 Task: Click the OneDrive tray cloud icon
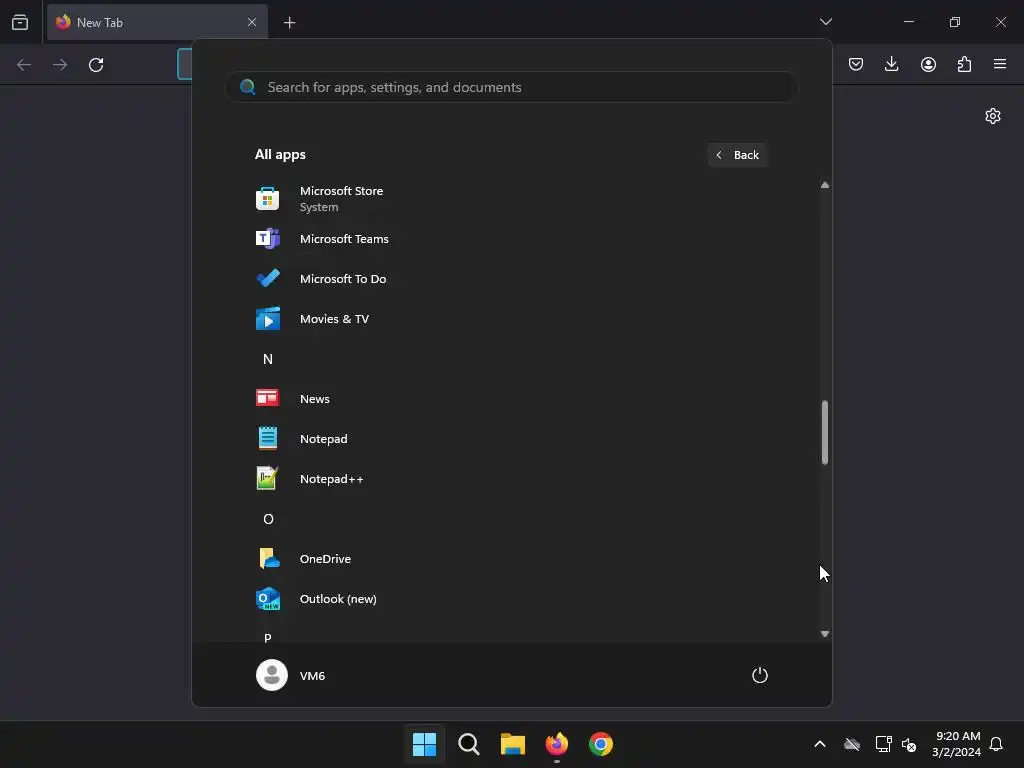[852, 744]
